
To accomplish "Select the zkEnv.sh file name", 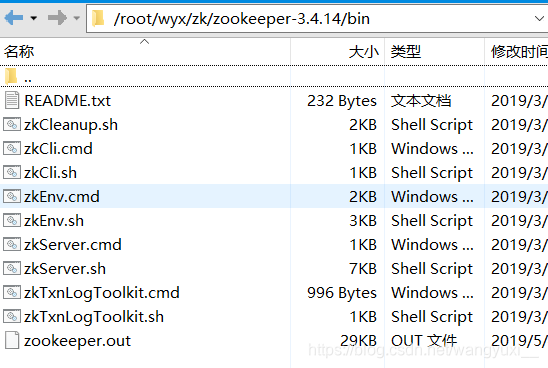I will [x=54, y=221].
